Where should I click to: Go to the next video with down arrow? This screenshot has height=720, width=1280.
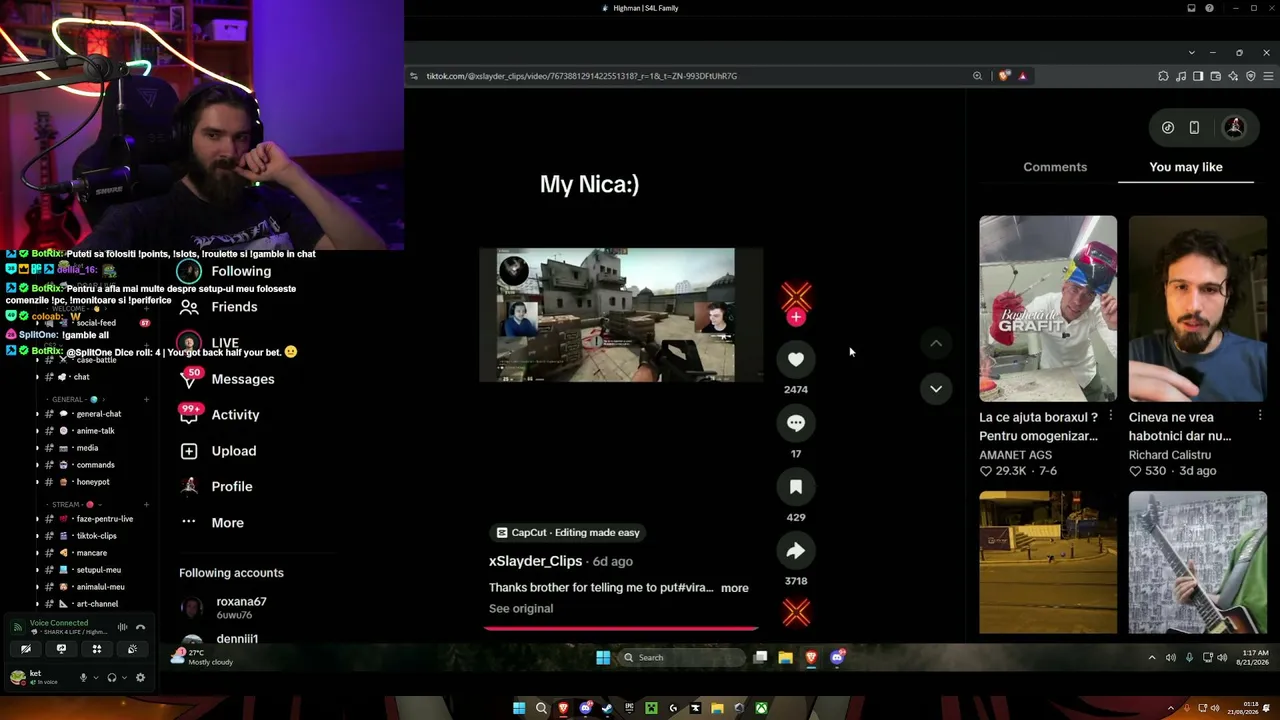pos(936,388)
